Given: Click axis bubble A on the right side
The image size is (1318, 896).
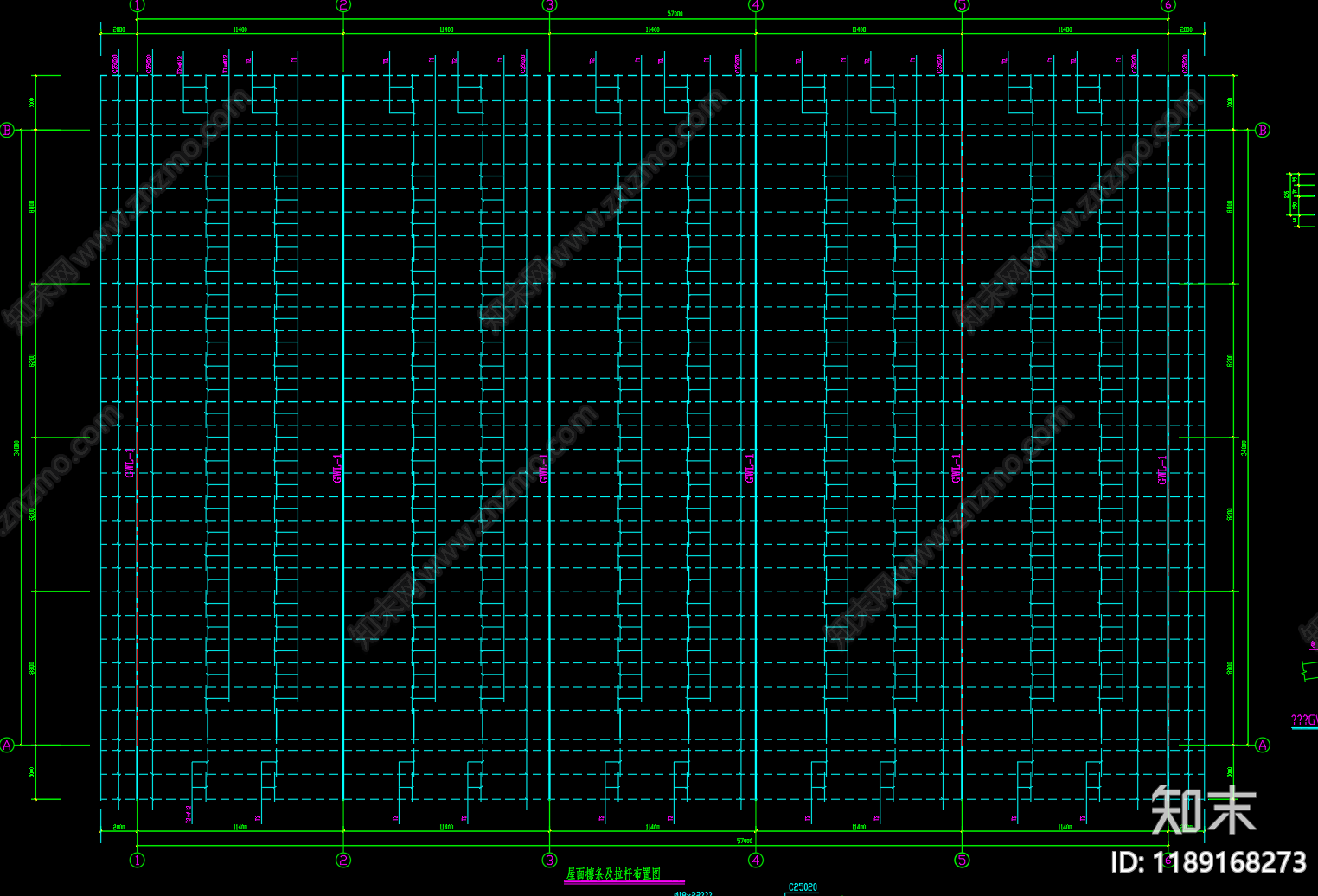Looking at the screenshot, I should [x=1263, y=745].
